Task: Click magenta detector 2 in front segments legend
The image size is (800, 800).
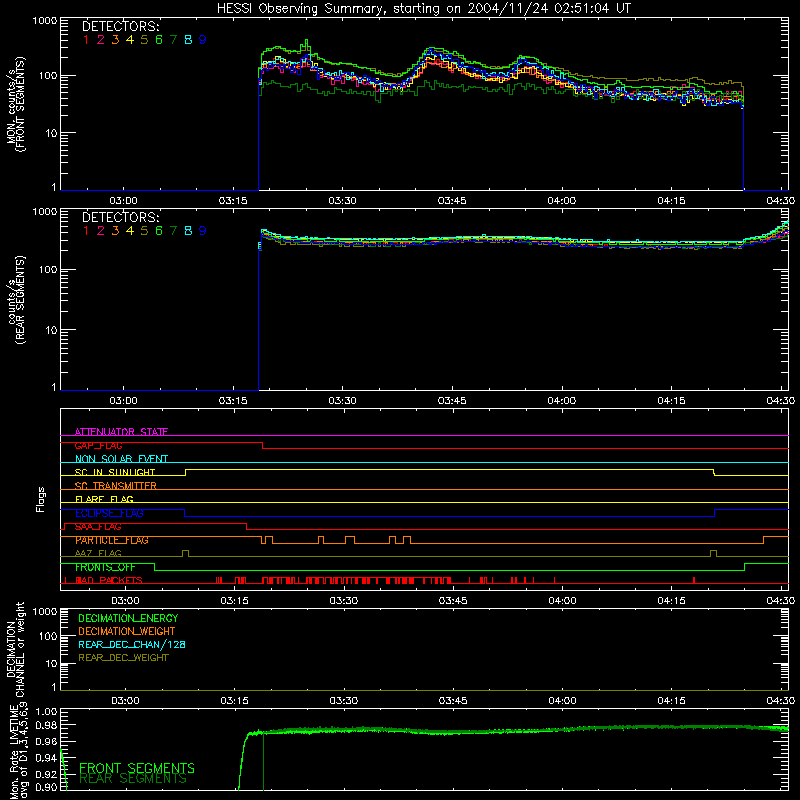Action: tap(101, 40)
